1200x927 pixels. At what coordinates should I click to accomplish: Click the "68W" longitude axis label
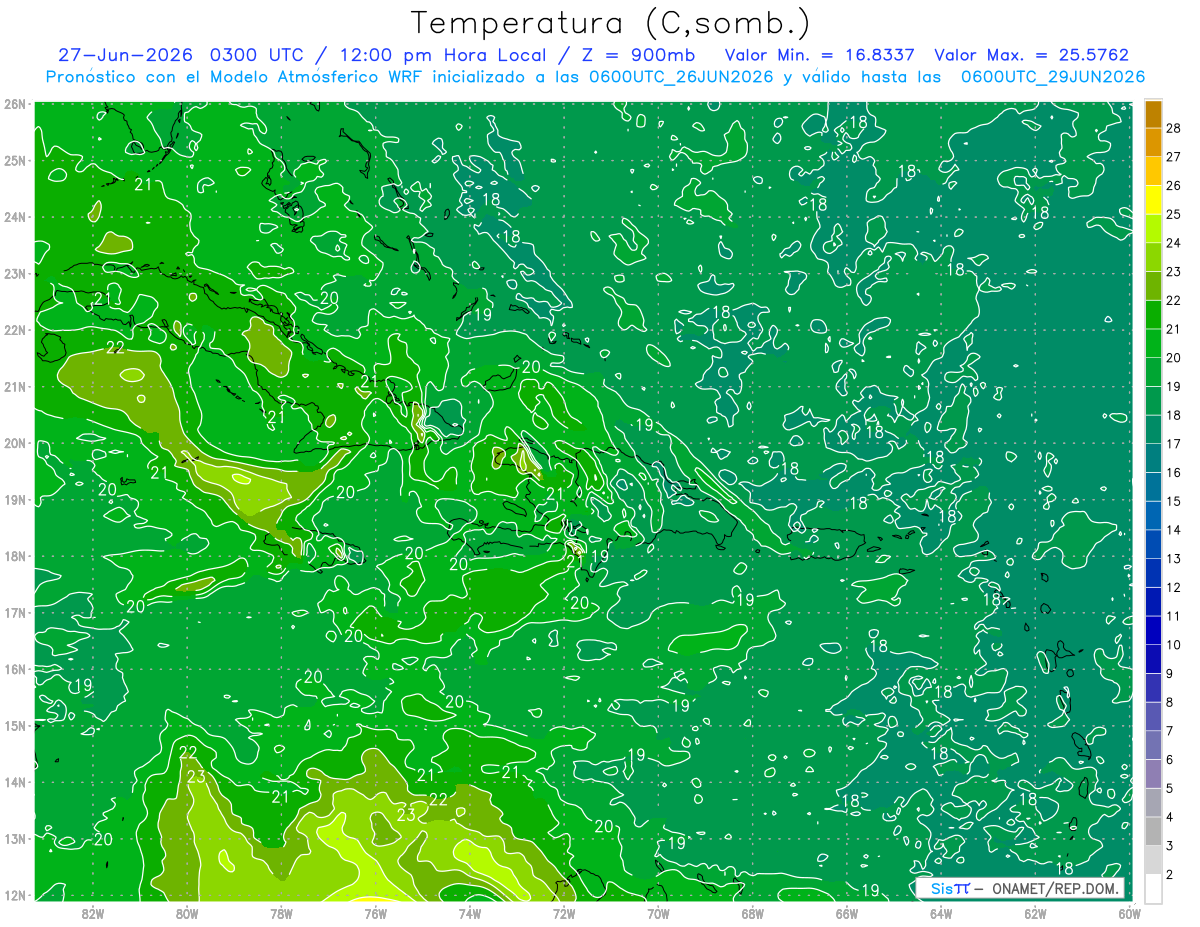[x=752, y=913]
